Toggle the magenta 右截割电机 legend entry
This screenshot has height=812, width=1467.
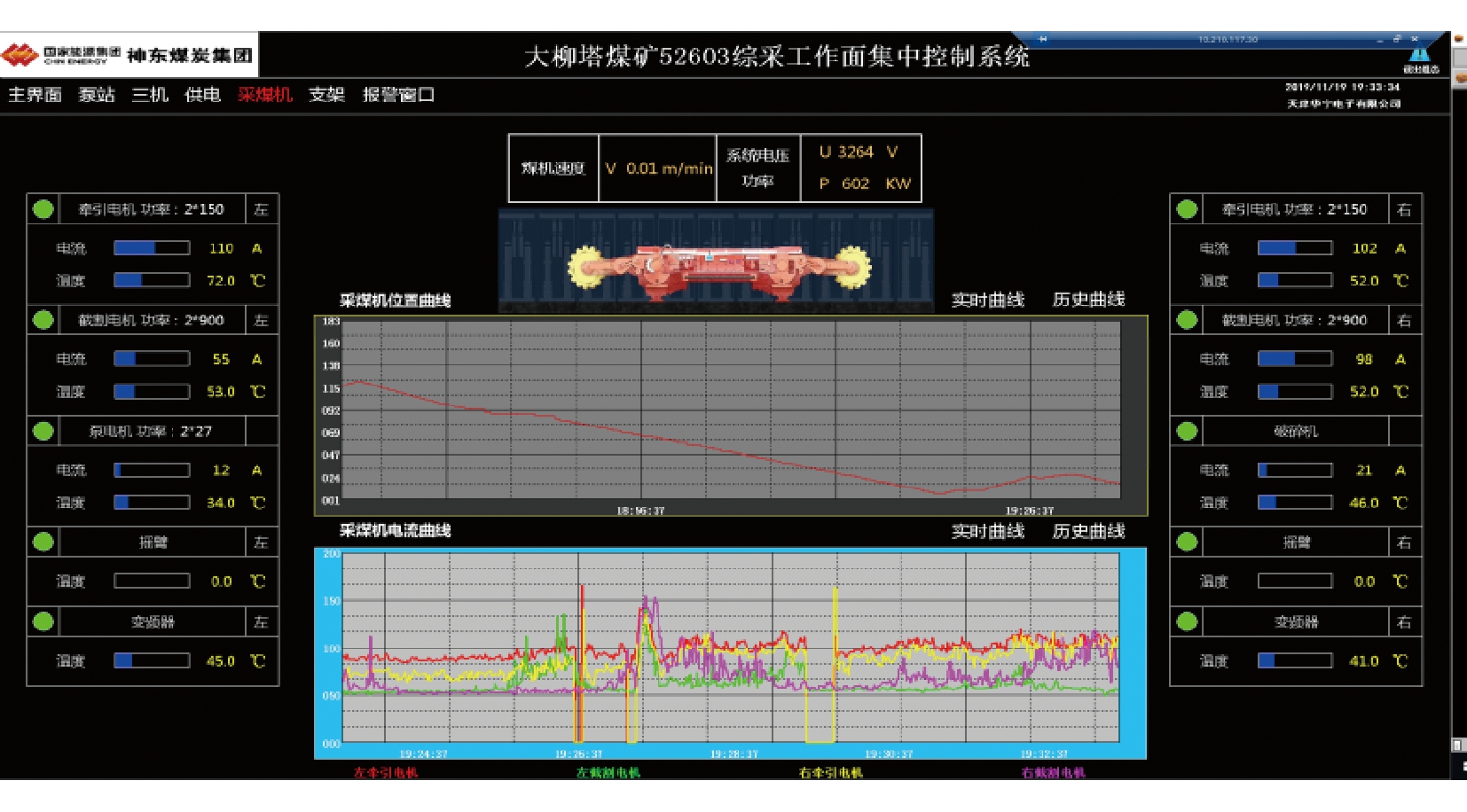(x=1053, y=773)
